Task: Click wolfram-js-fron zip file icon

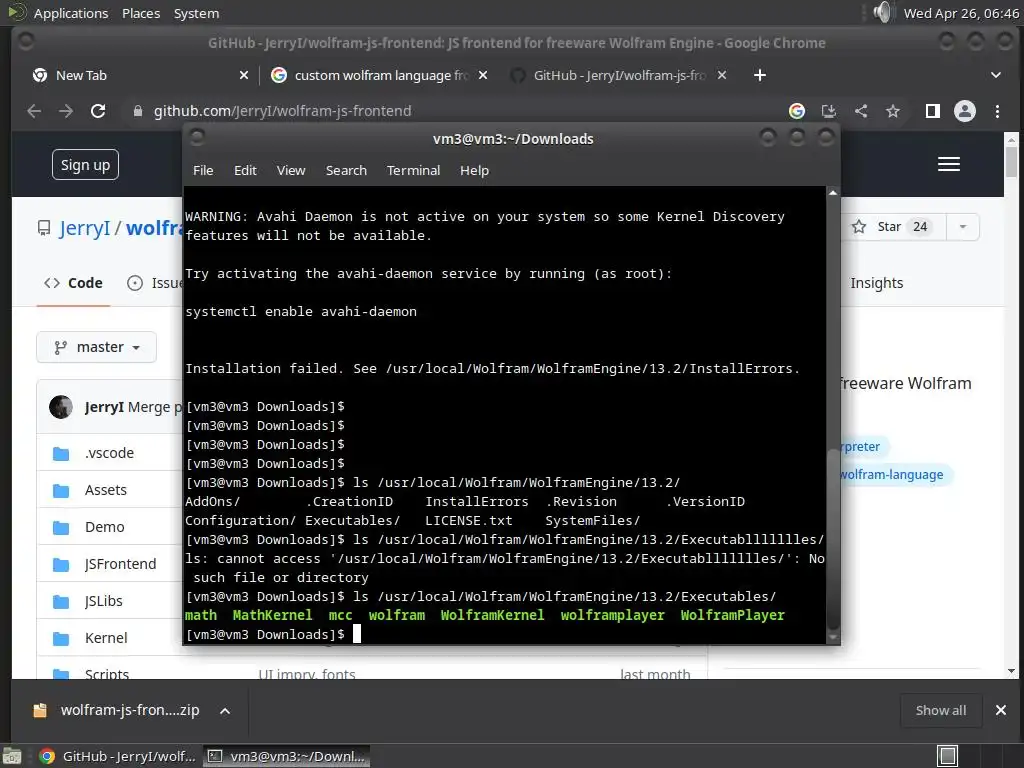Action: (40, 711)
